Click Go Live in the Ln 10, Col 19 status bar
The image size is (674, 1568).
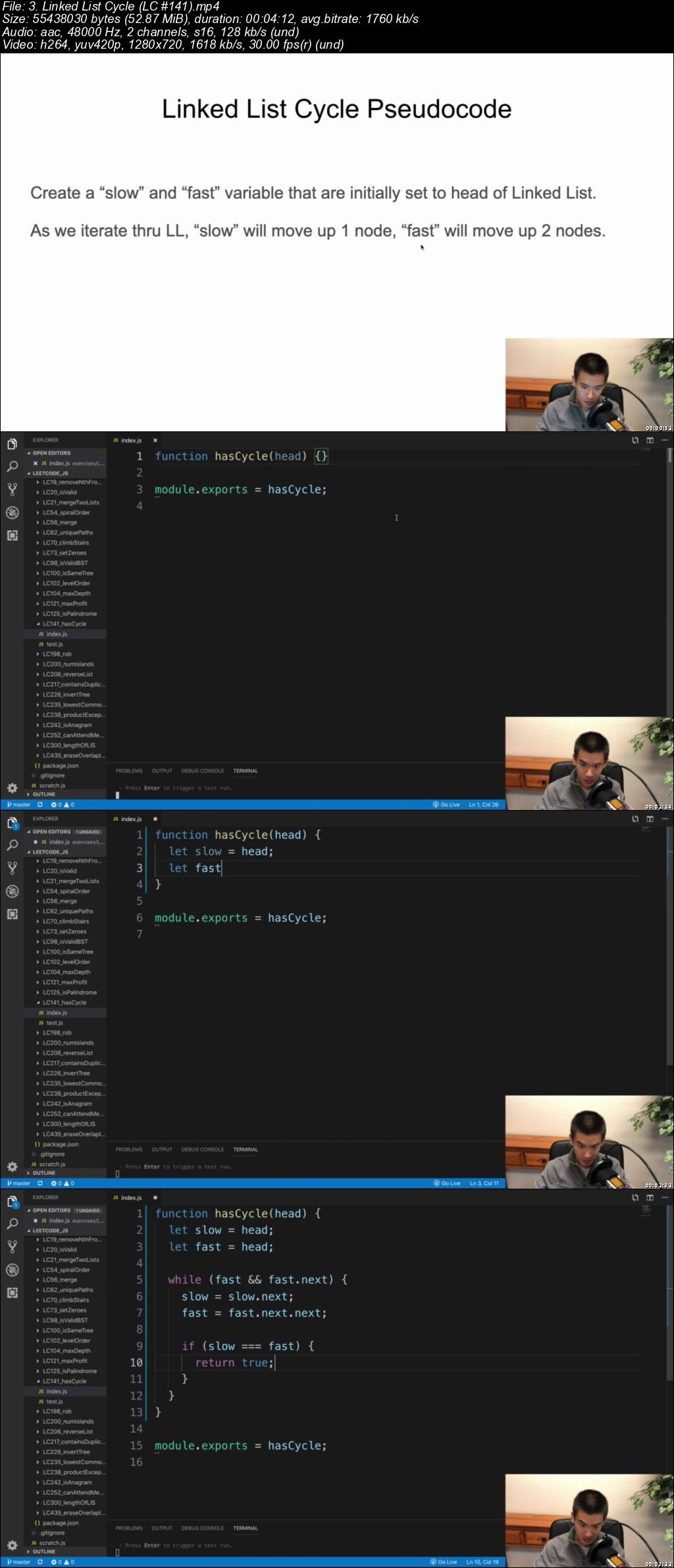[x=444, y=1562]
